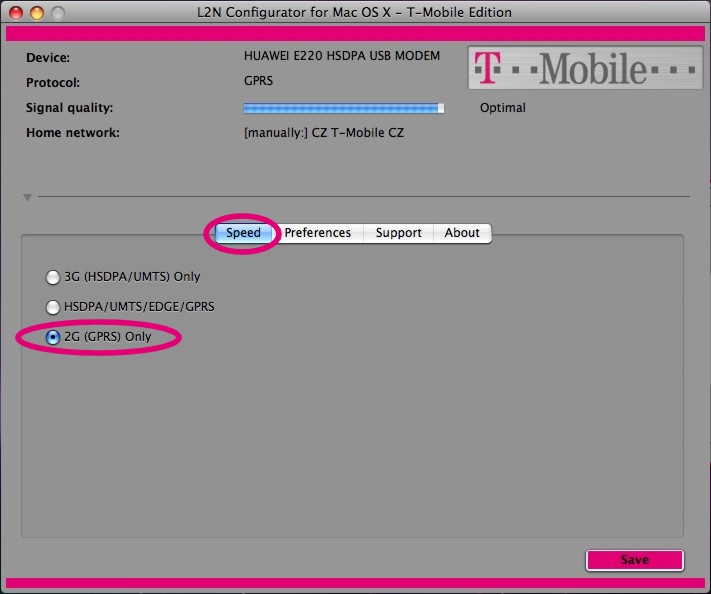Image resolution: width=711 pixels, height=594 pixels.
Task: Select the HSDPA/UMTS/EDGE/GPRS radio option
Action: (53, 307)
